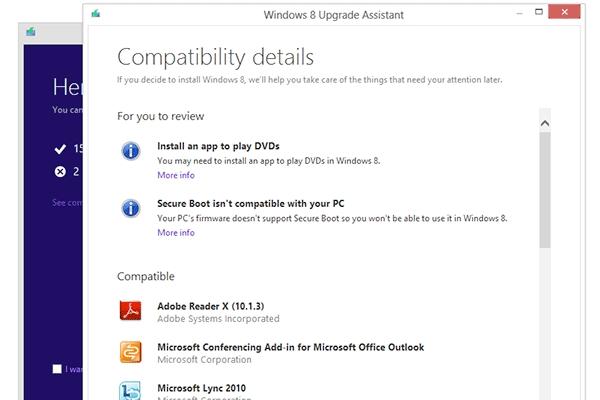The width and height of the screenshot is (600, 400).
Task: Open More info link under Install an app to play DVDs
Action: (x=176, y=175)
